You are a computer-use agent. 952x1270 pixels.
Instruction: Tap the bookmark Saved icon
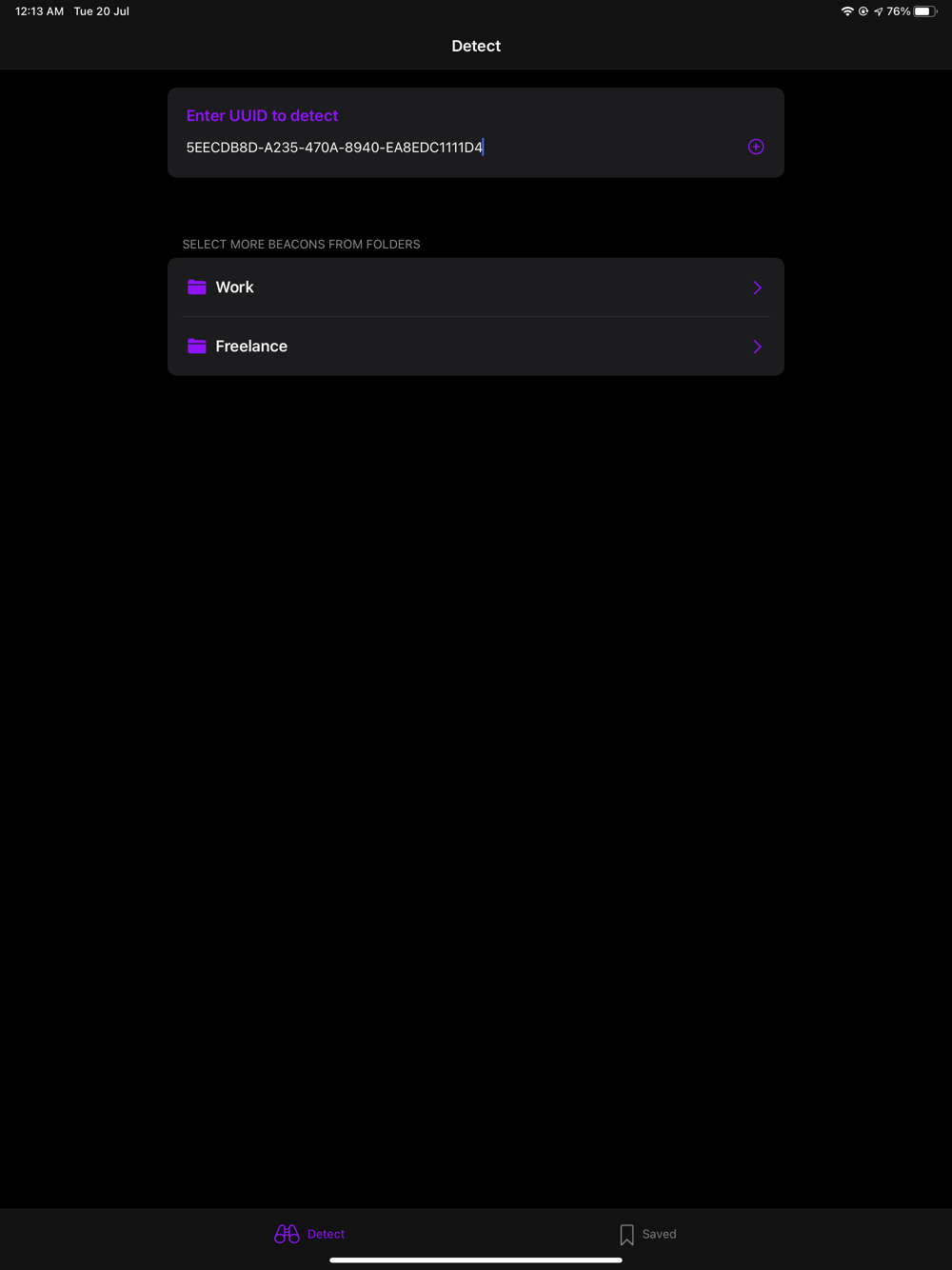point(626,1235)
